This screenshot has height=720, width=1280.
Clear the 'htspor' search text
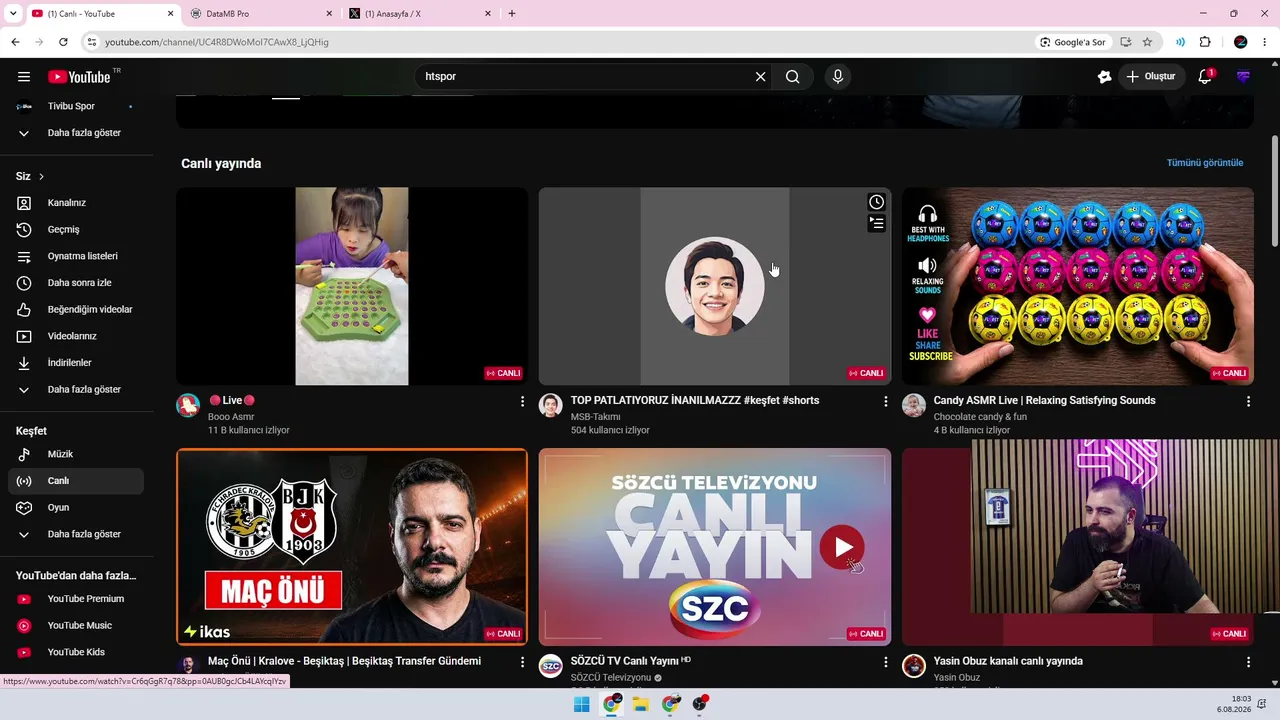(760, 77)
